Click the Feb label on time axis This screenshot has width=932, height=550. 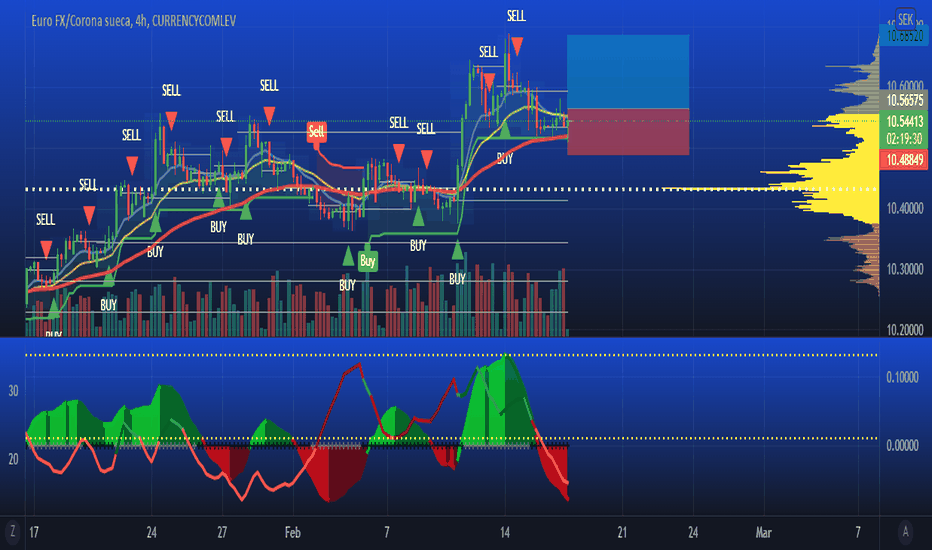pyautogui.click(x=292, y=532)
